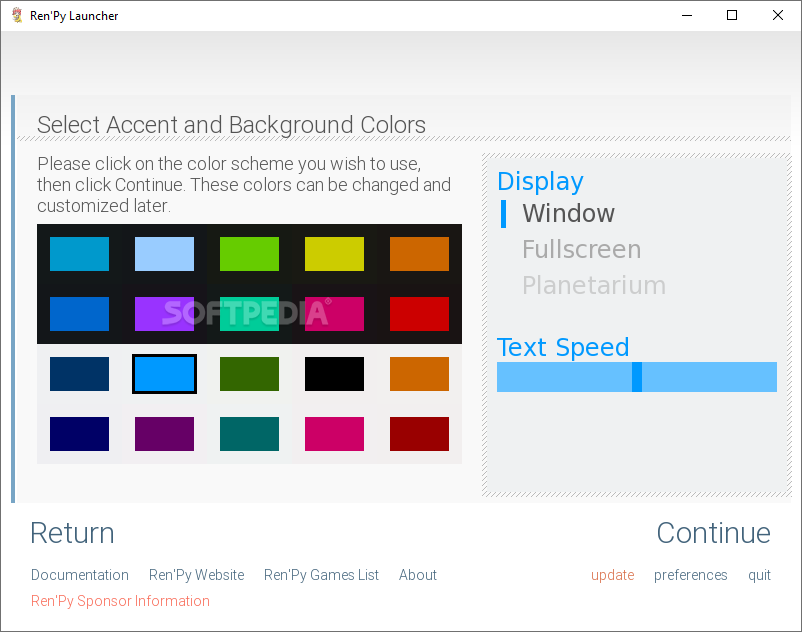Click Return to go back
Image resolution: width=802 pixels, height=632 pixels.
point(72,533)
